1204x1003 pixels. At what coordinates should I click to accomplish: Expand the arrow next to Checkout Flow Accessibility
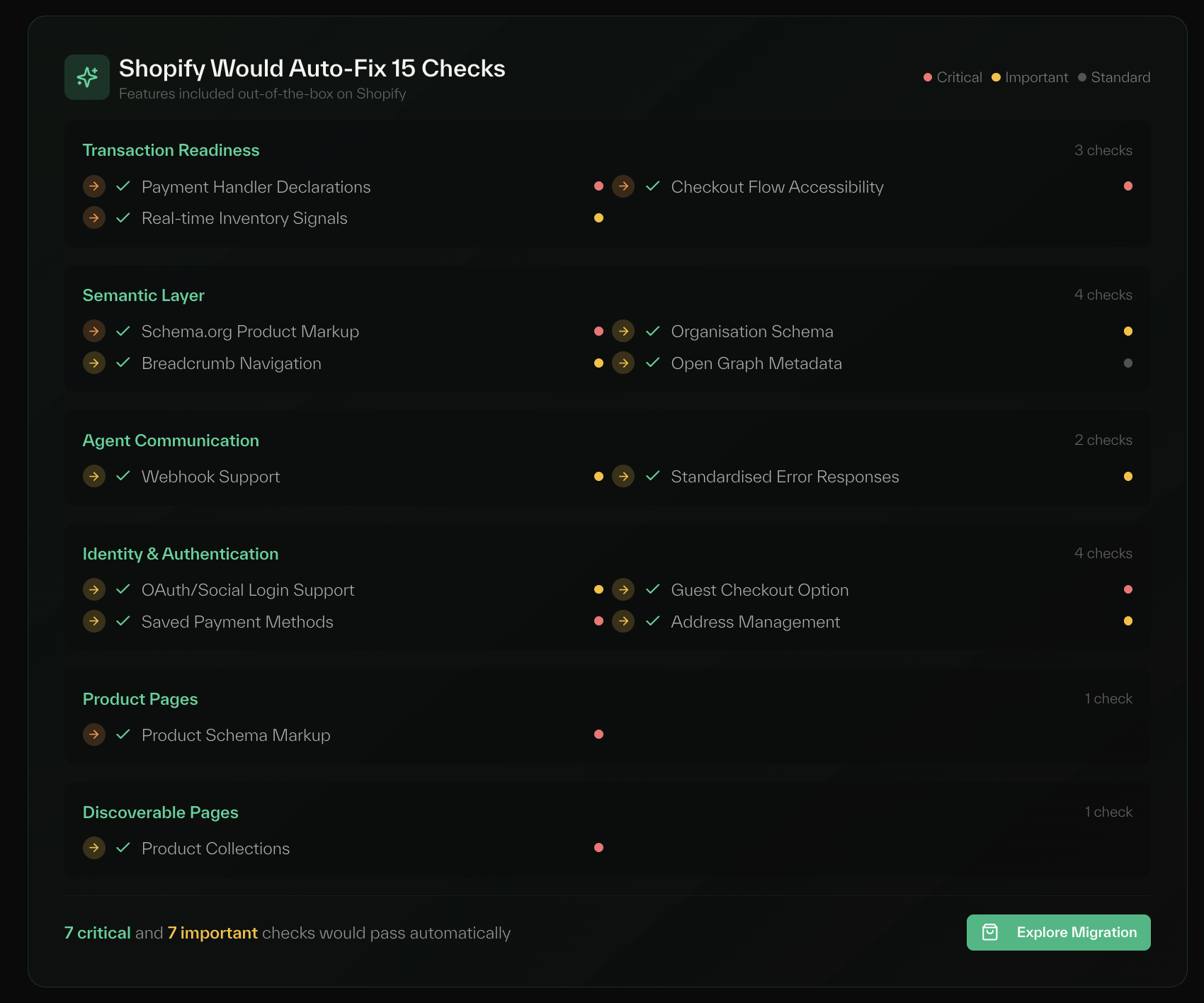click(623, 186)
